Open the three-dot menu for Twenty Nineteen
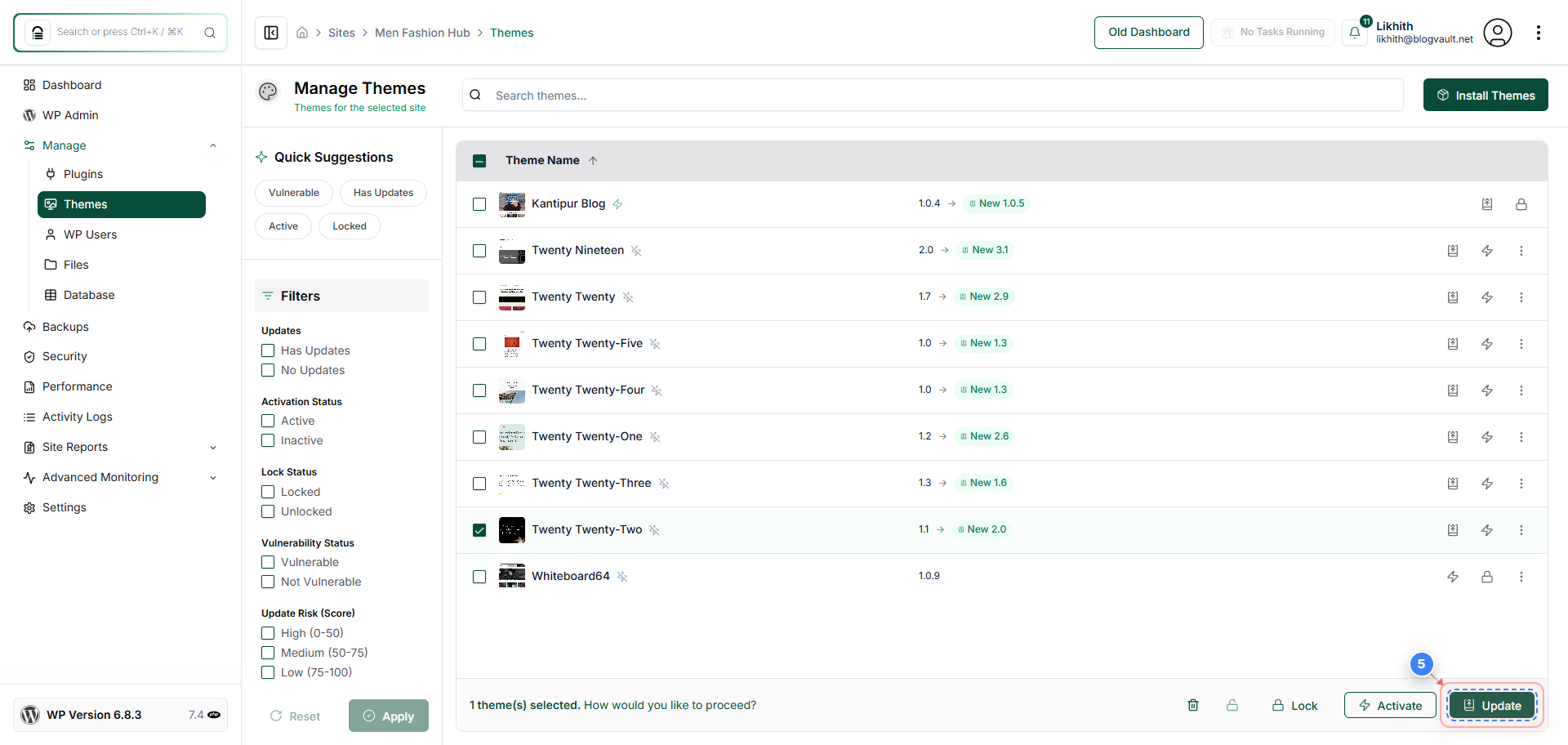 click(x=1521, y=251)
